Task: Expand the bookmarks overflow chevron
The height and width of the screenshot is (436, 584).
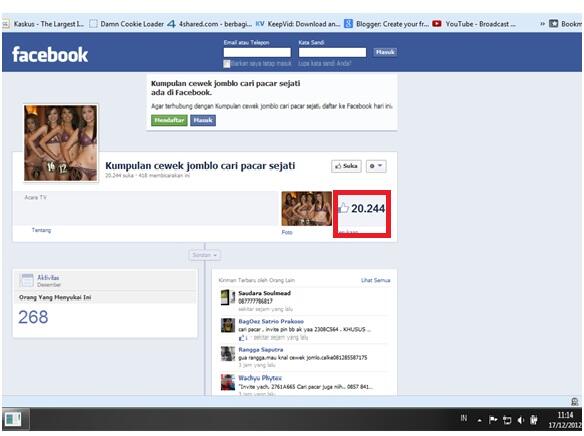Action: click(x=542, y=24)
